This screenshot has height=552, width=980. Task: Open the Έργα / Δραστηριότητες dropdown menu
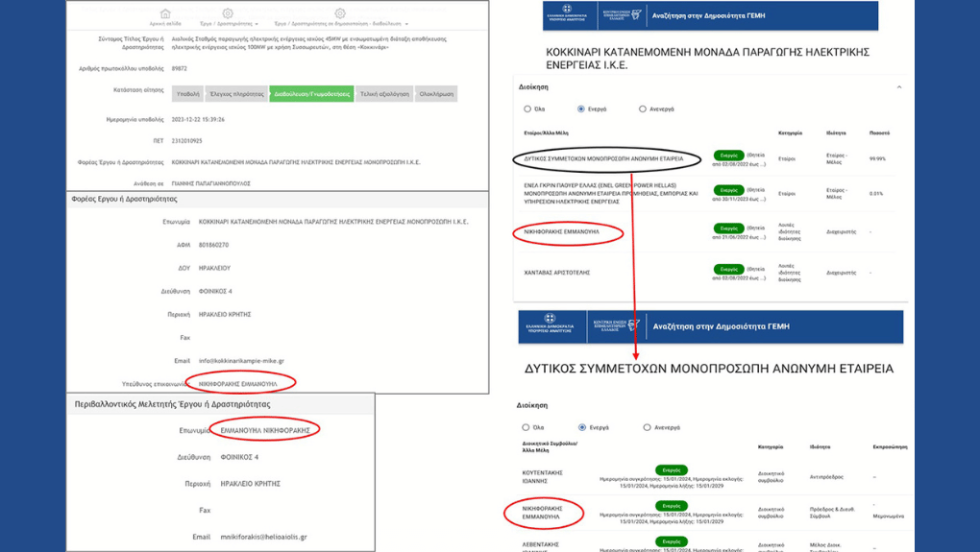(x=229, y=24)
